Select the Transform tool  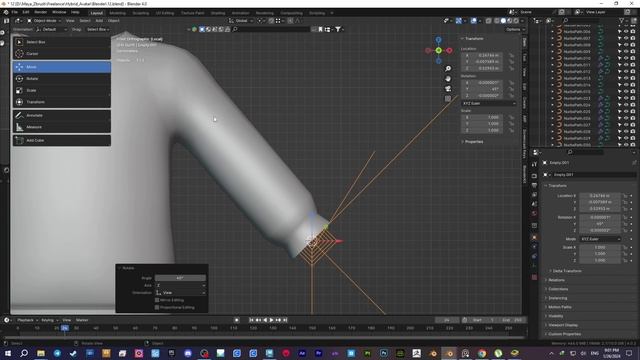(62, 102)
